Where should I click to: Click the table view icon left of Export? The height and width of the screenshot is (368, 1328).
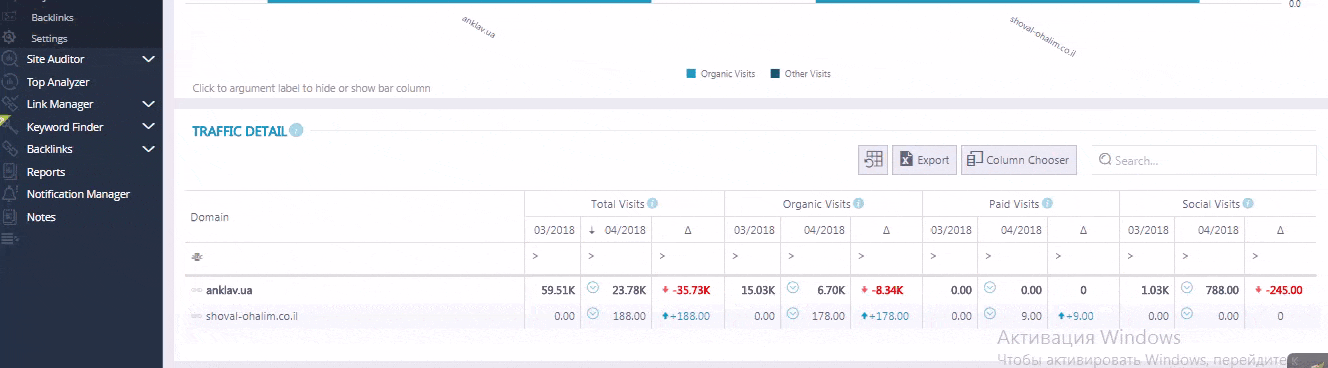(x=873, y=159)
